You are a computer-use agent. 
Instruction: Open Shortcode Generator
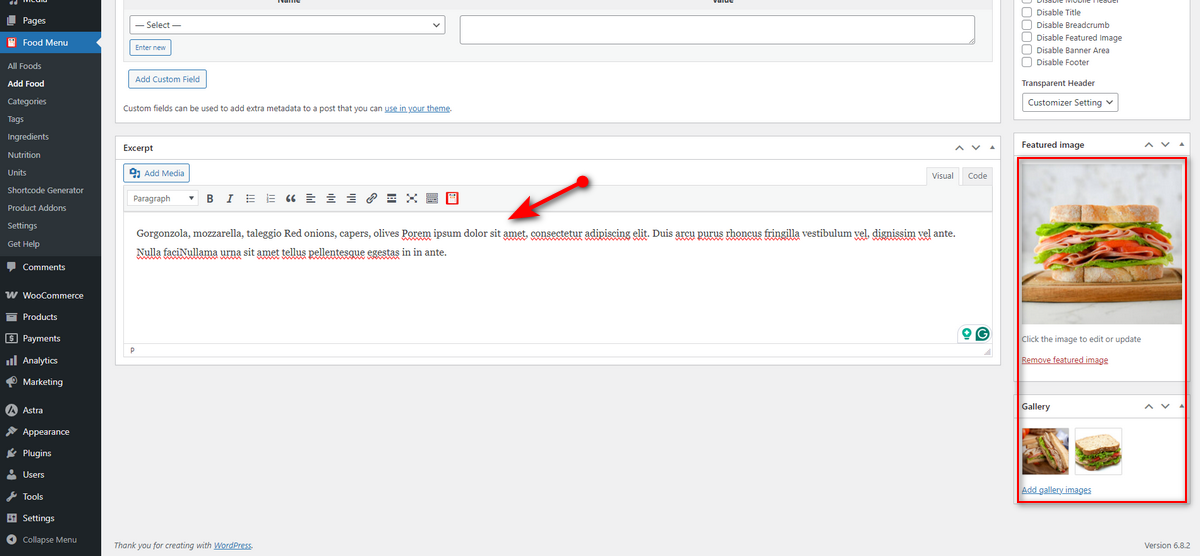click(45, 190)
